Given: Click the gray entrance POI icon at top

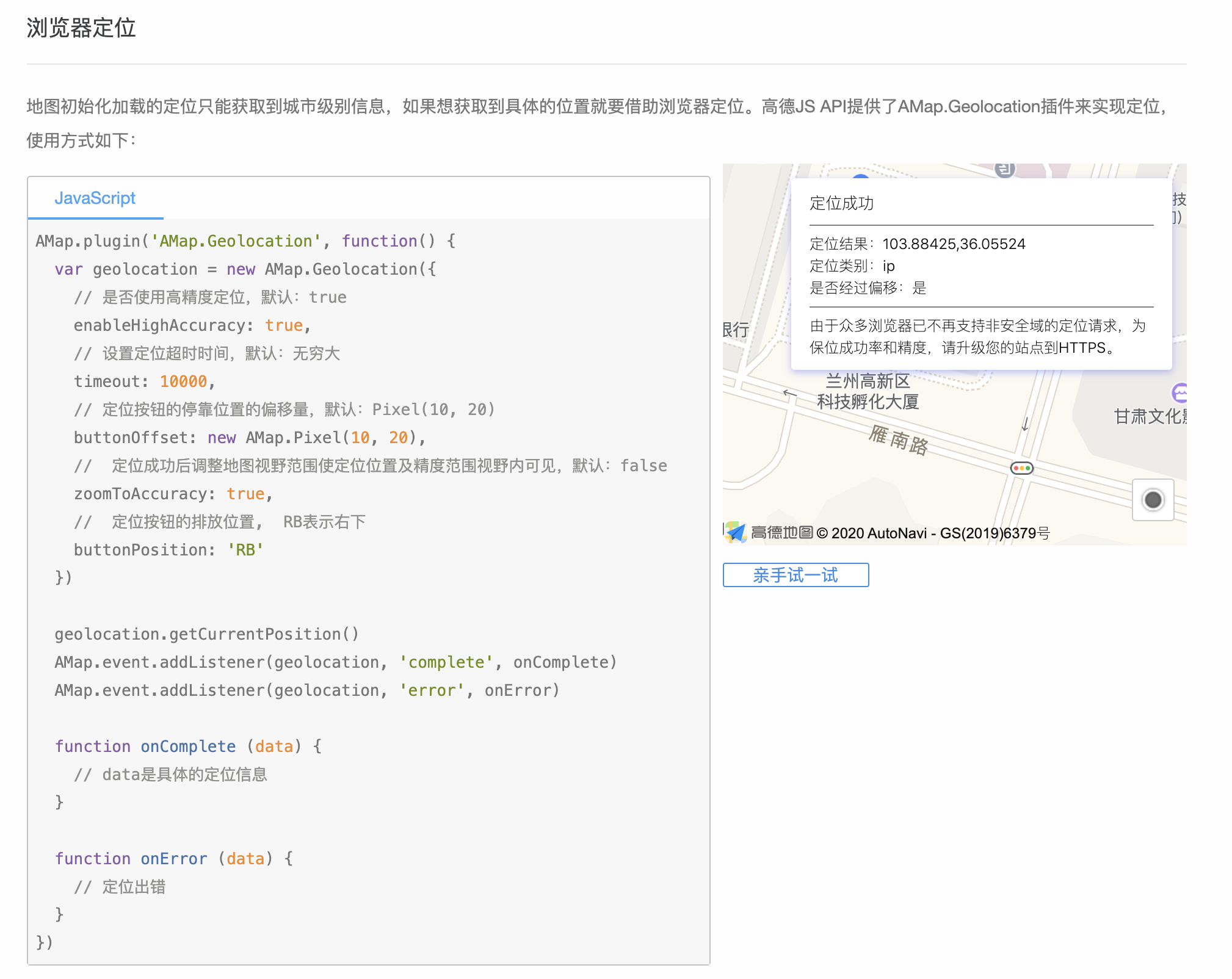Looking at the screenshot, I should (x=1004, y=168).
